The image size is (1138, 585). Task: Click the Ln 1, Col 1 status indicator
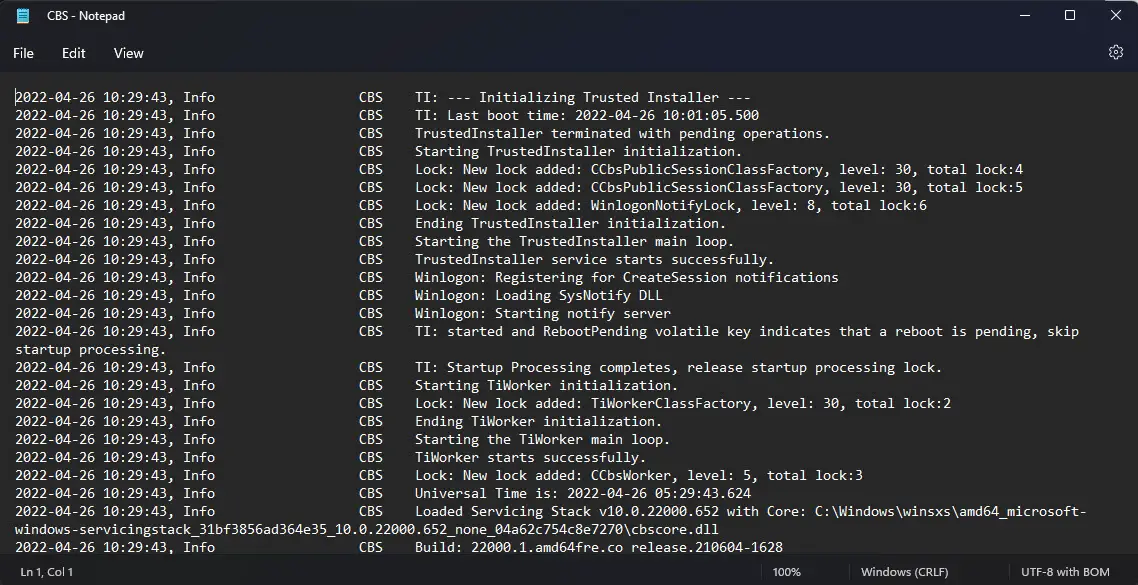pyautogui.click(x=46, y=572)
